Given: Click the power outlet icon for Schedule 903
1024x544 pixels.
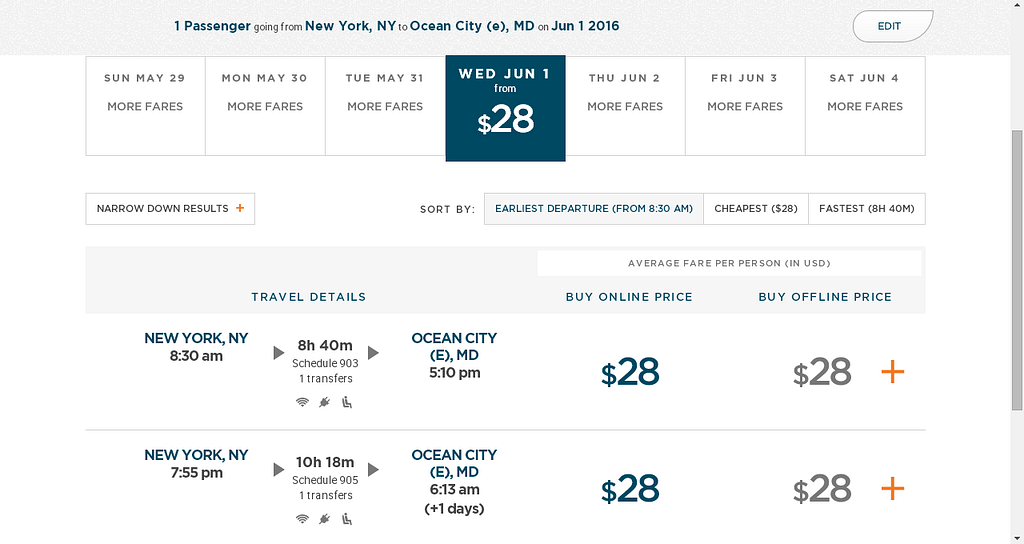Looking at the screenshot, I should tap(324, 402).
